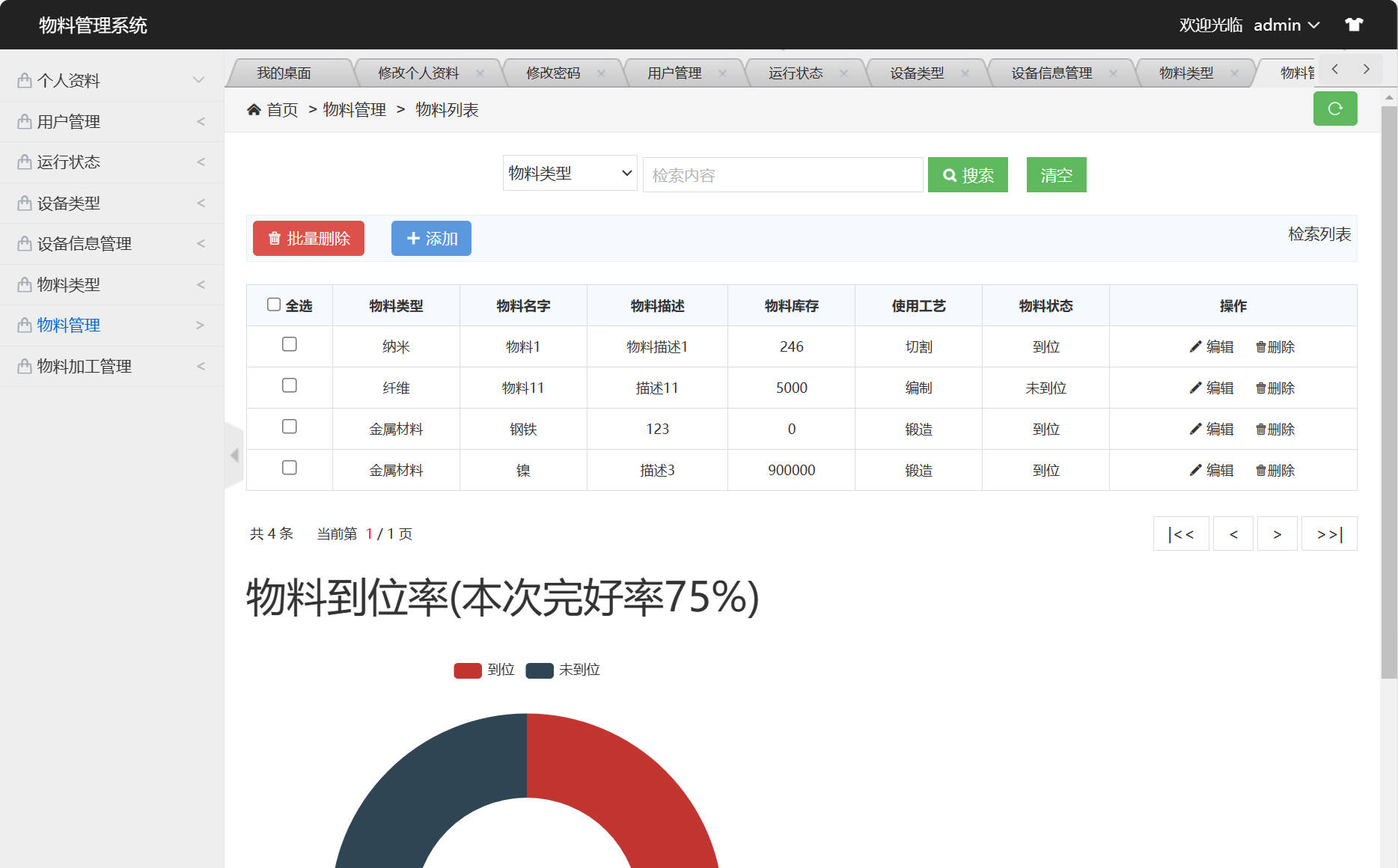Viewport: 1398px width, 868px height.
Task: Click the 添加 button
Action: (x=431, y=238)
